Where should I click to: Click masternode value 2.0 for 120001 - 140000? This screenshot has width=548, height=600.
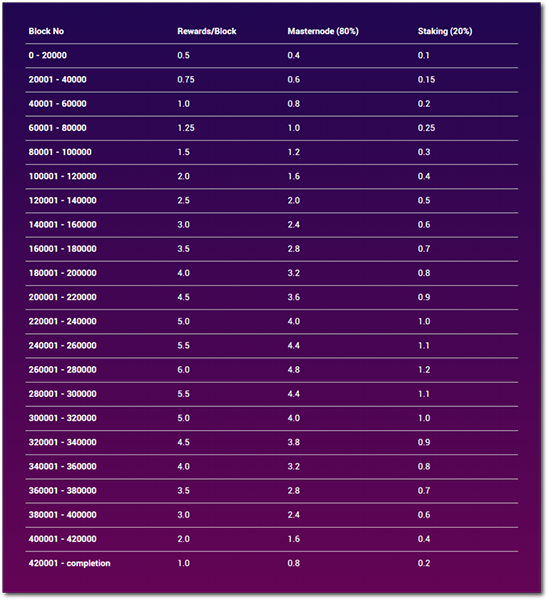294,201
